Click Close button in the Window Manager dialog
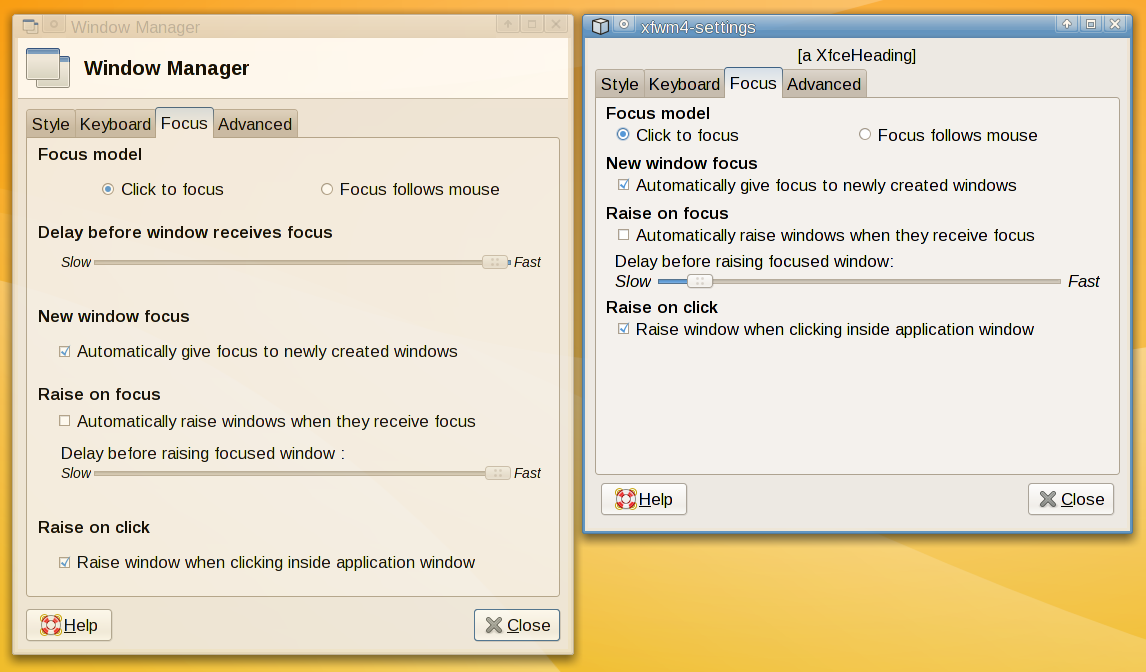This screenshot has width=1146, height=672. point(517,625)
